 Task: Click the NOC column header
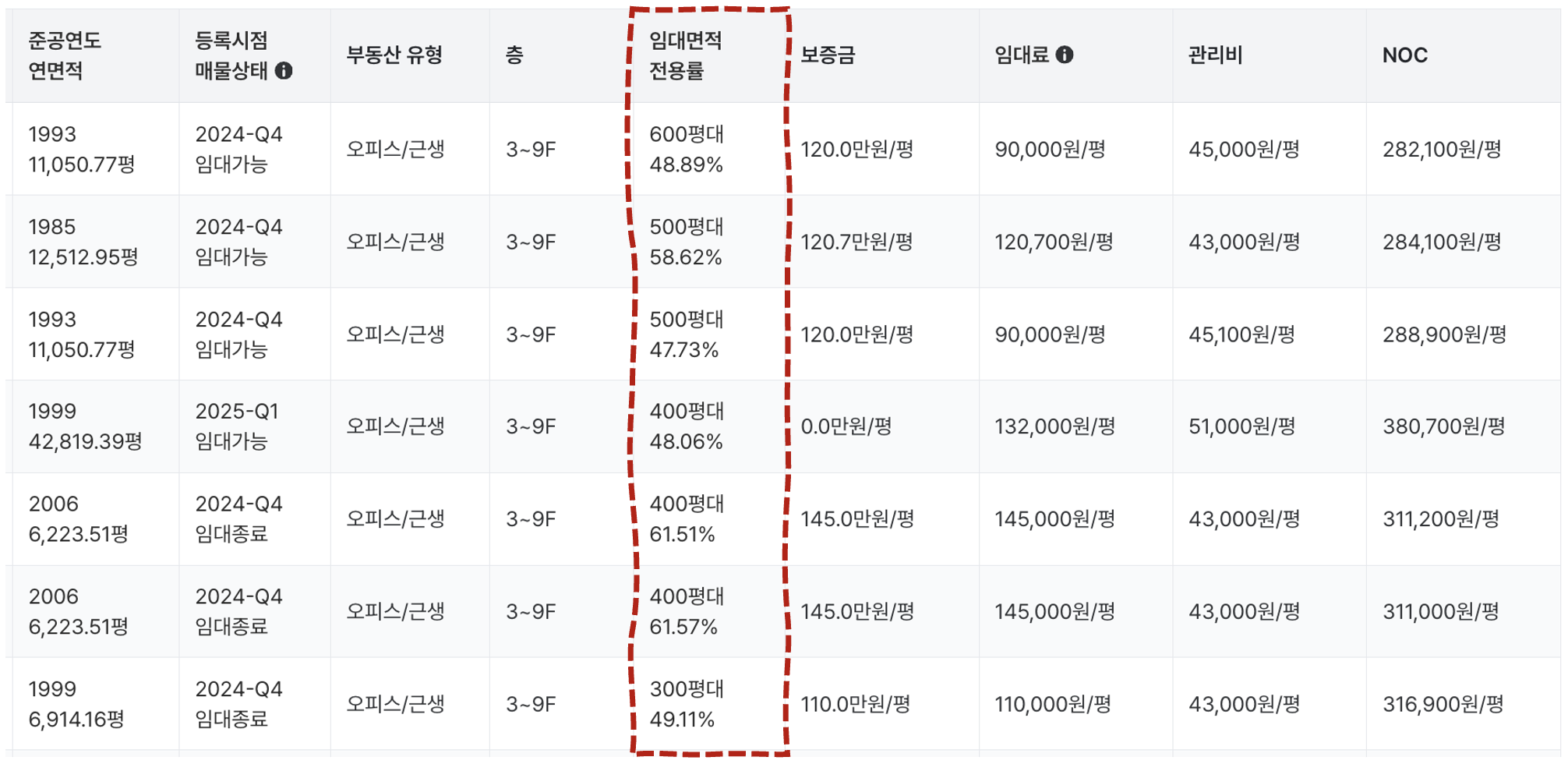1404,55
